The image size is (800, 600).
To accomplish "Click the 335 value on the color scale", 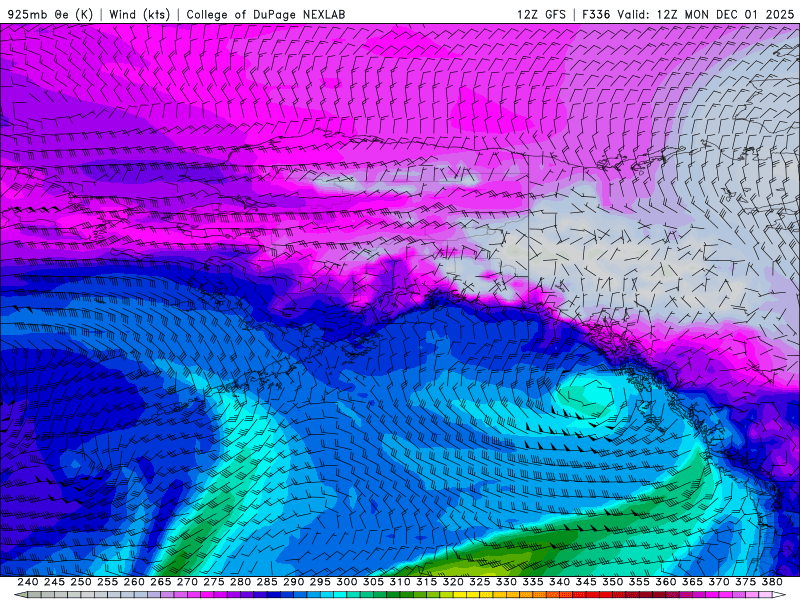I will pos(533,582).
